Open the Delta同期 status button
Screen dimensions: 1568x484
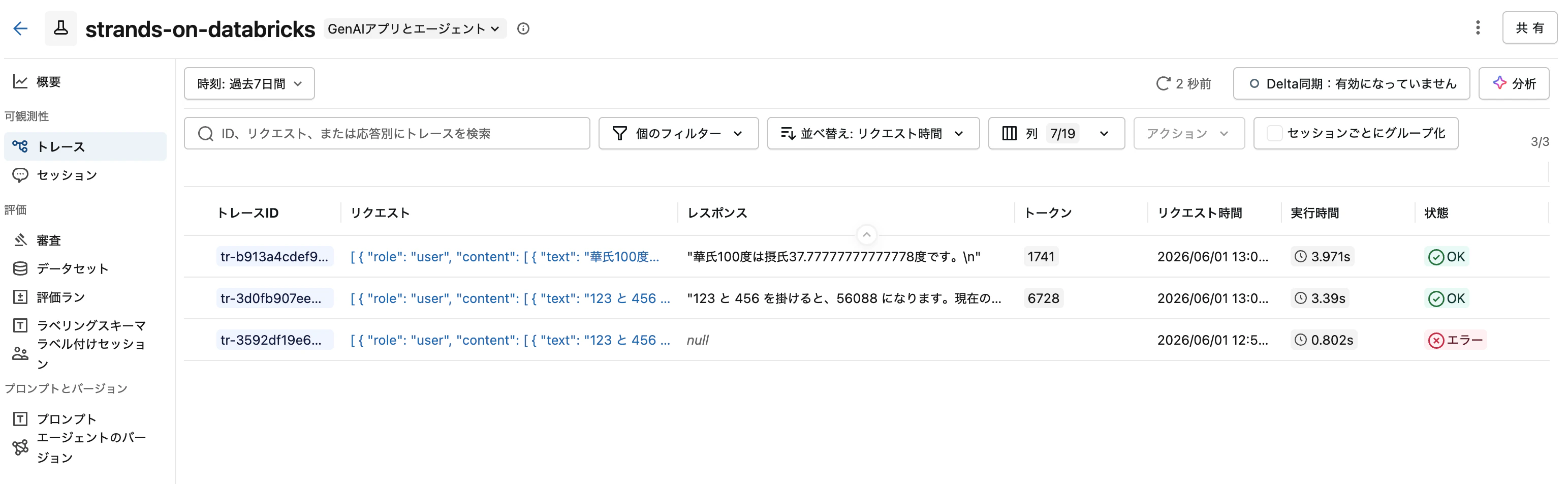coord(1351,83)
